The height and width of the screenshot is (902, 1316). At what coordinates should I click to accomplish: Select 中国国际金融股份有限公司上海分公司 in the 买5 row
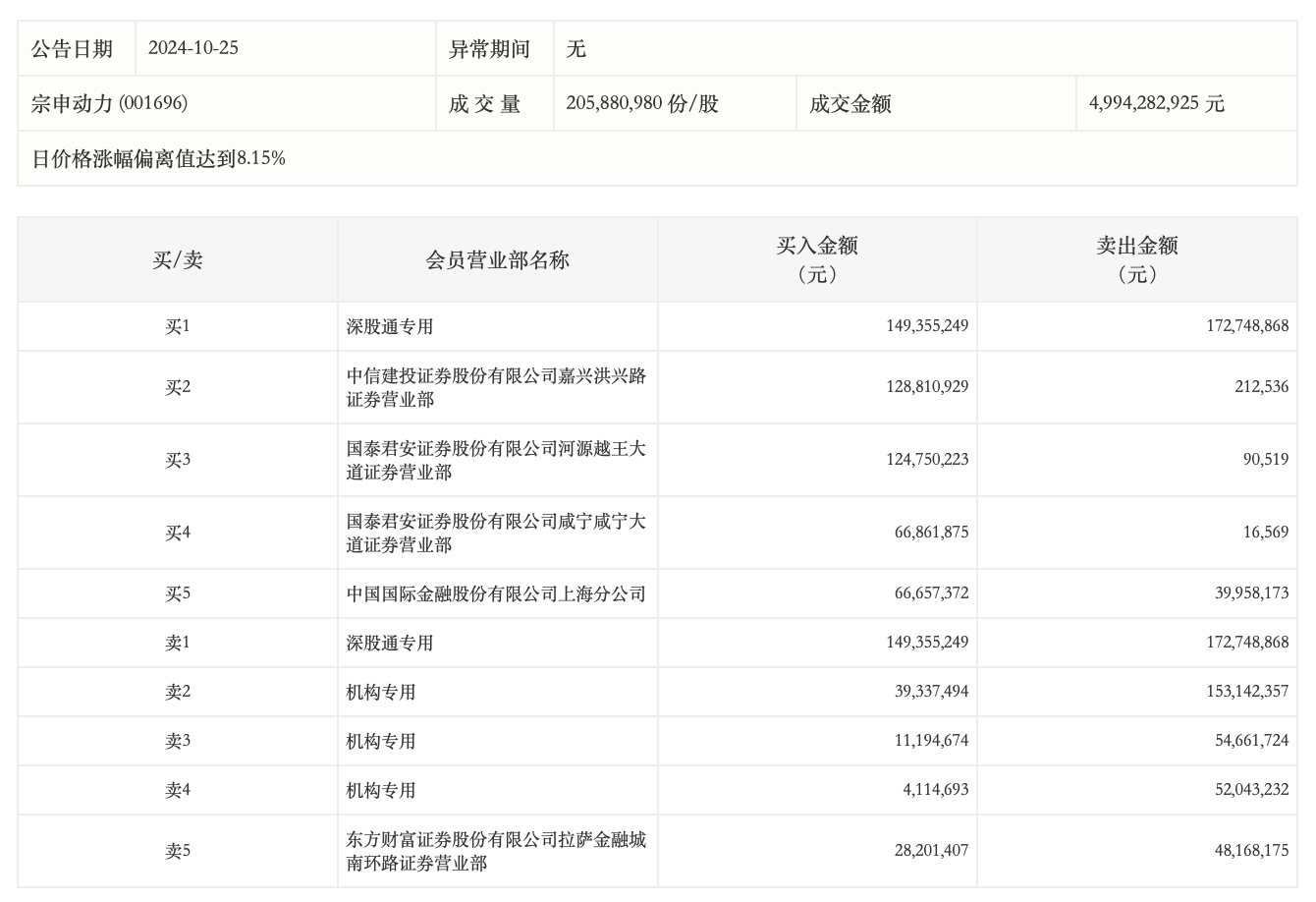pos(496,593)
